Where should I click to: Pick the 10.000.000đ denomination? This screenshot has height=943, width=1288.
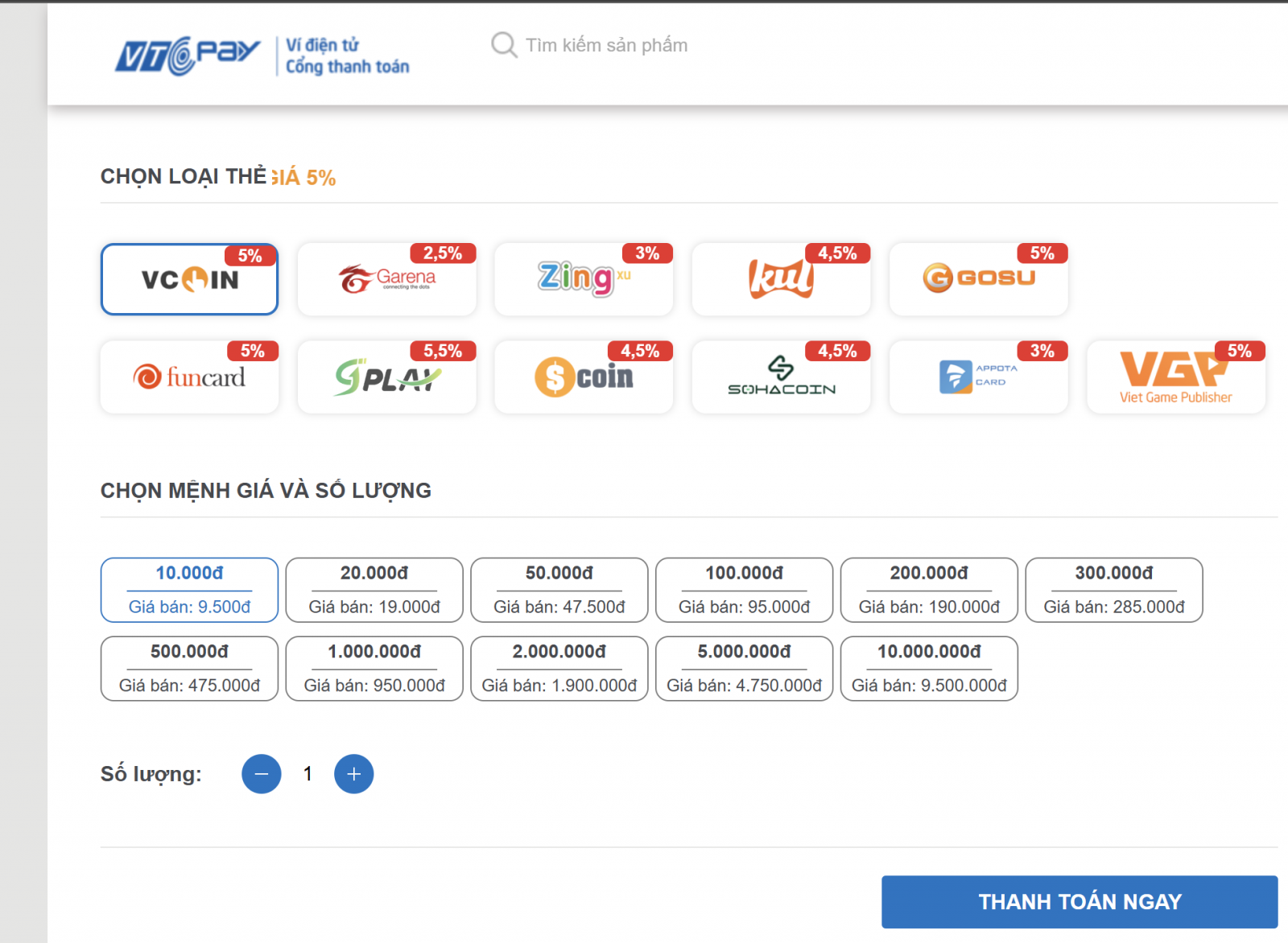click(929, 669)
